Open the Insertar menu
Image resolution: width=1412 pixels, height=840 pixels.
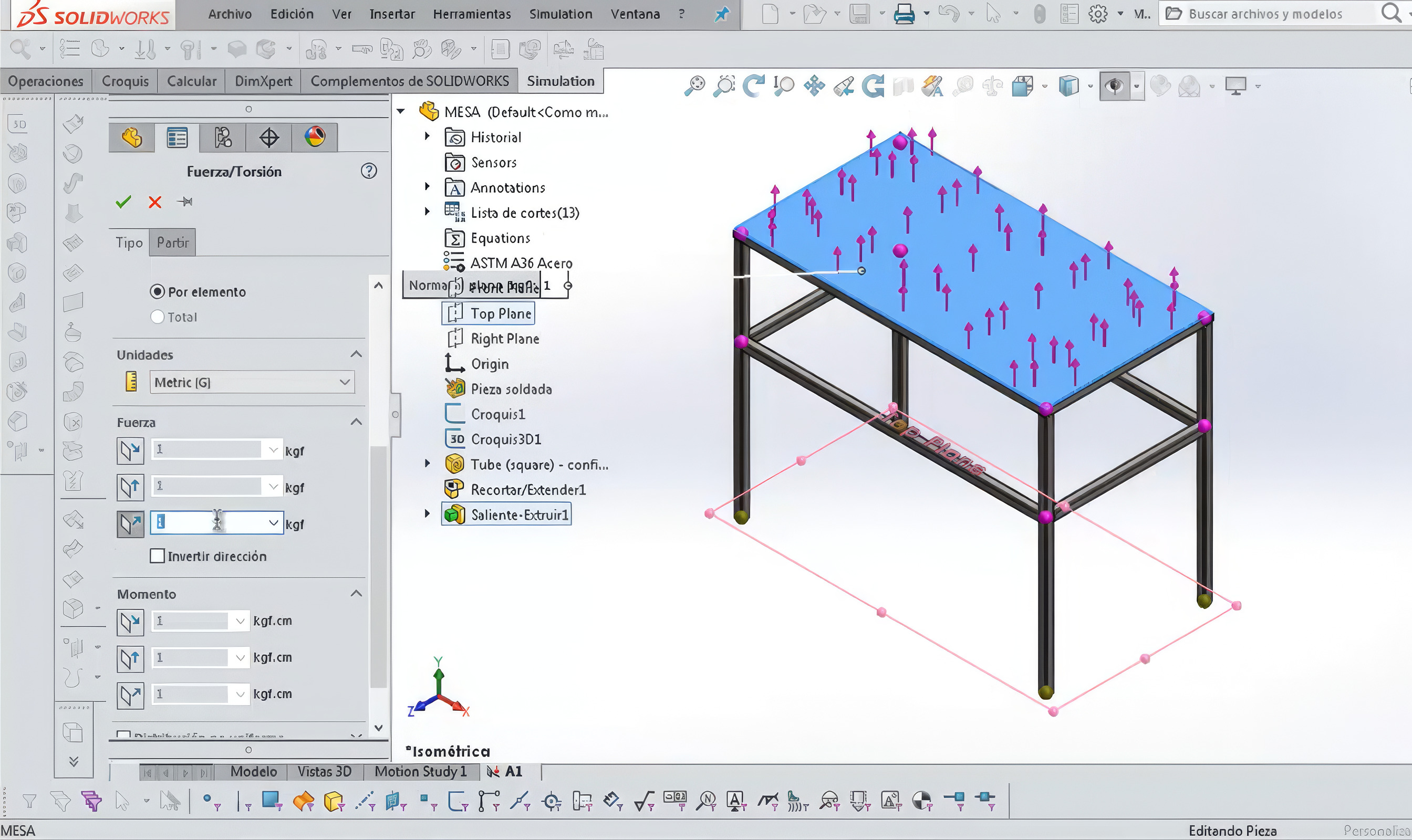392,14
